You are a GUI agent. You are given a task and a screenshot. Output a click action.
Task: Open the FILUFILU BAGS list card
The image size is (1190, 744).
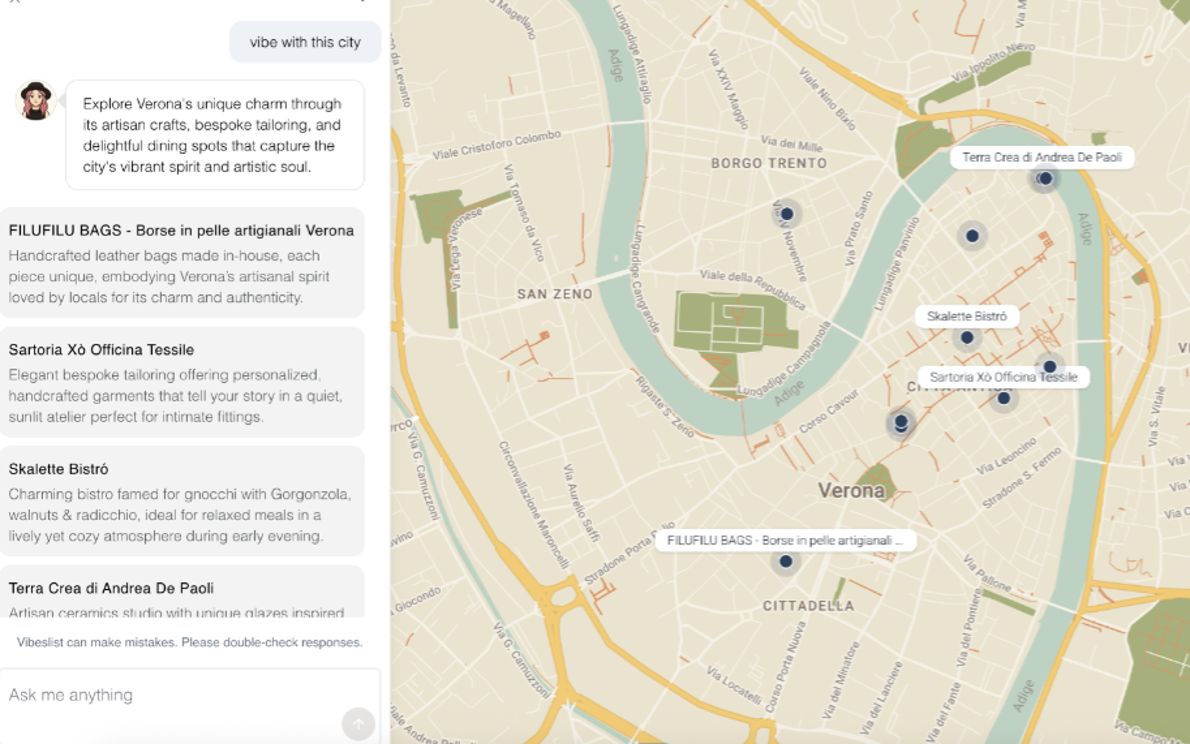coord(181,263)
